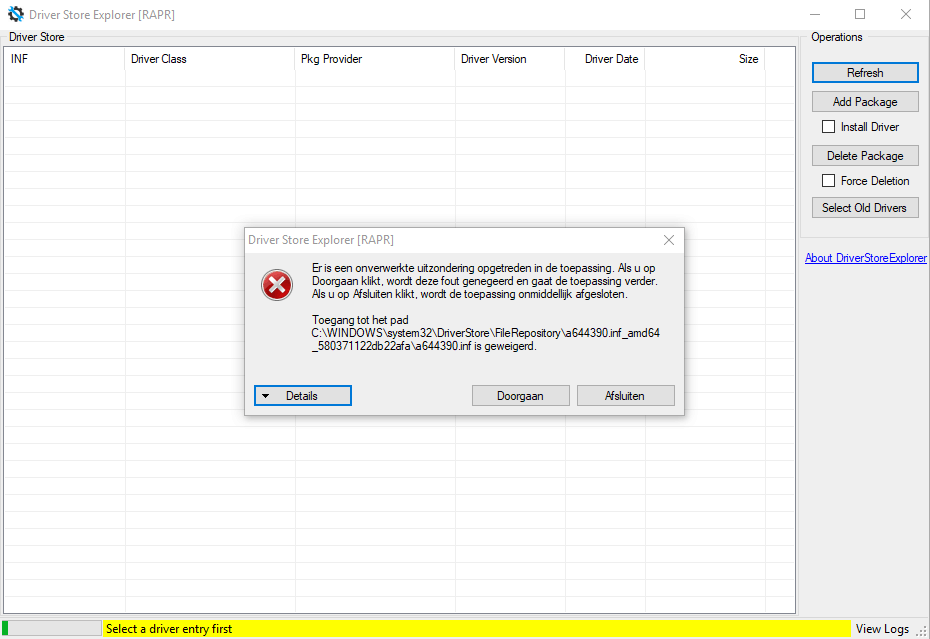The image size is (930, 639).
Task: Close the main Driver Store Explorer window
Action: [x=906, y=14]
